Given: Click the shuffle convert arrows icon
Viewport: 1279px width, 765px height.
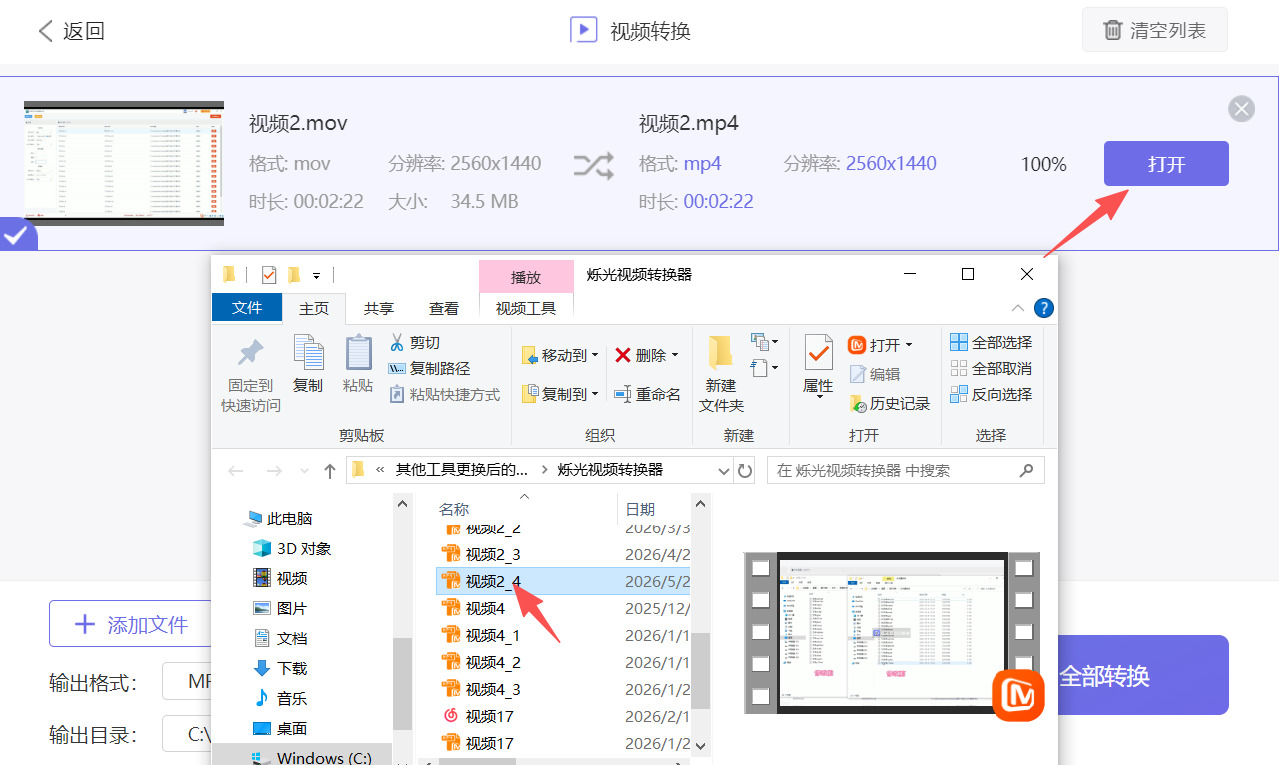Looking at the screenshot, I should (x=593, y=165).
